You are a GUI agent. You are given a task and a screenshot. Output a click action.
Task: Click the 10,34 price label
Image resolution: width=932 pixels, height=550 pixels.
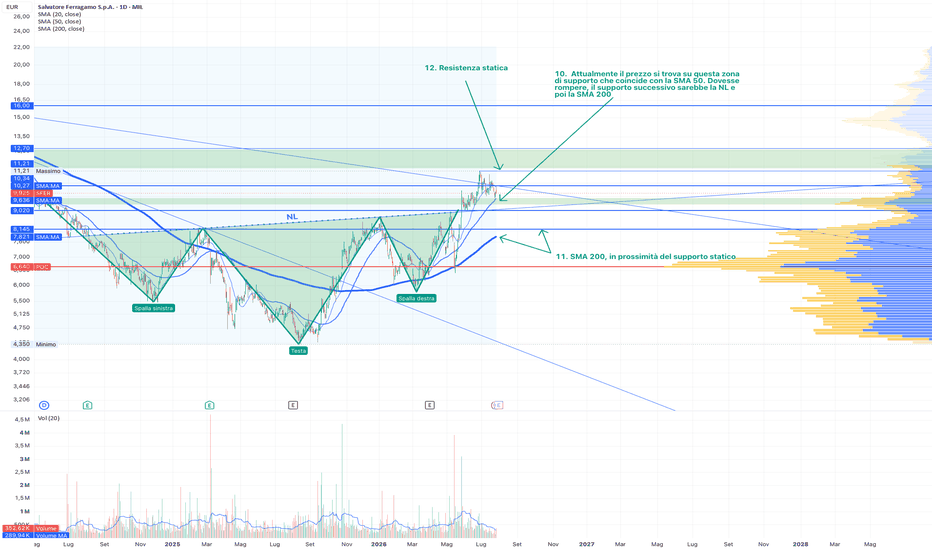pos(21,178)
